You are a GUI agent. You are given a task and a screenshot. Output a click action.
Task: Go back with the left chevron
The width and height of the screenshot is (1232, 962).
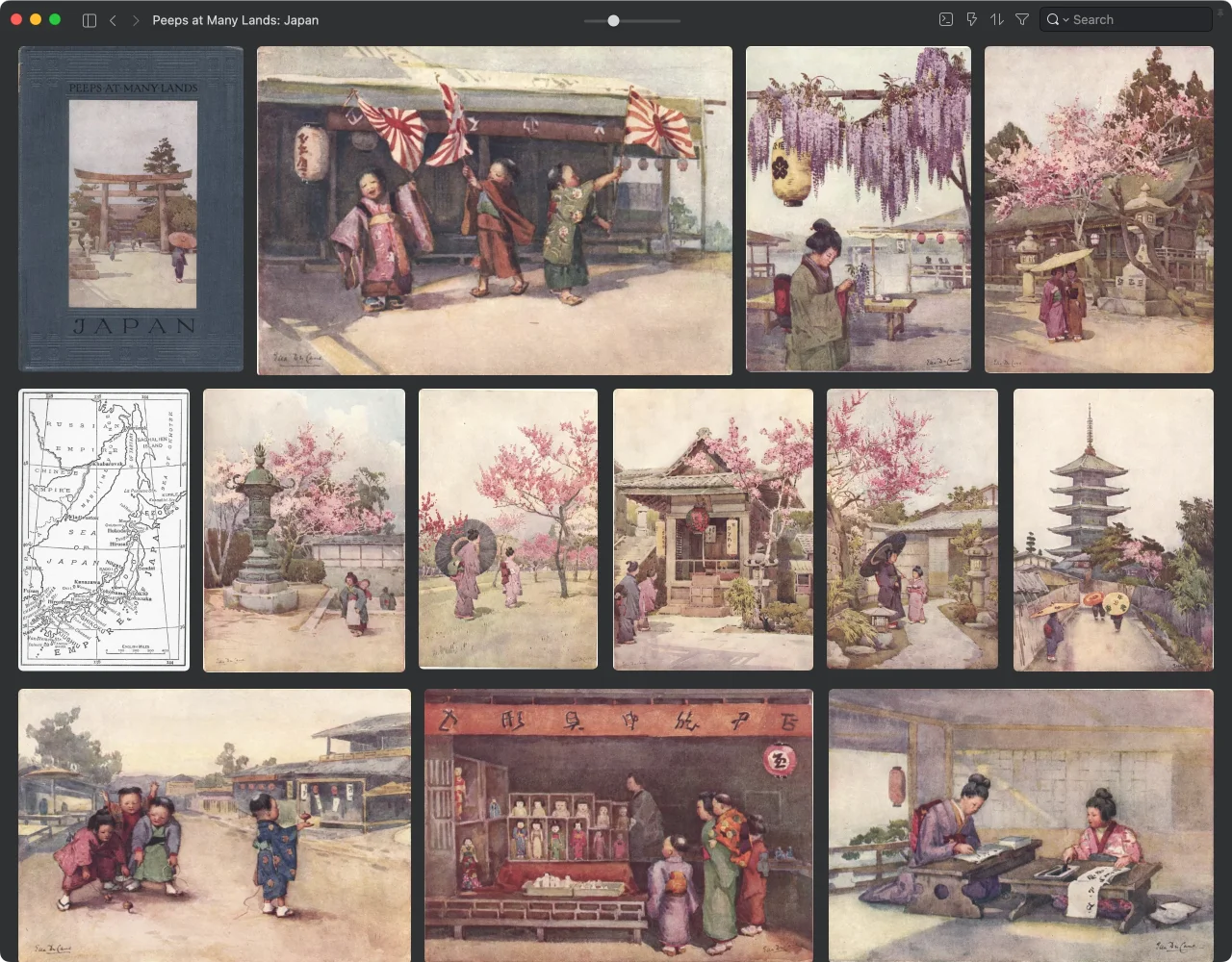113,20
